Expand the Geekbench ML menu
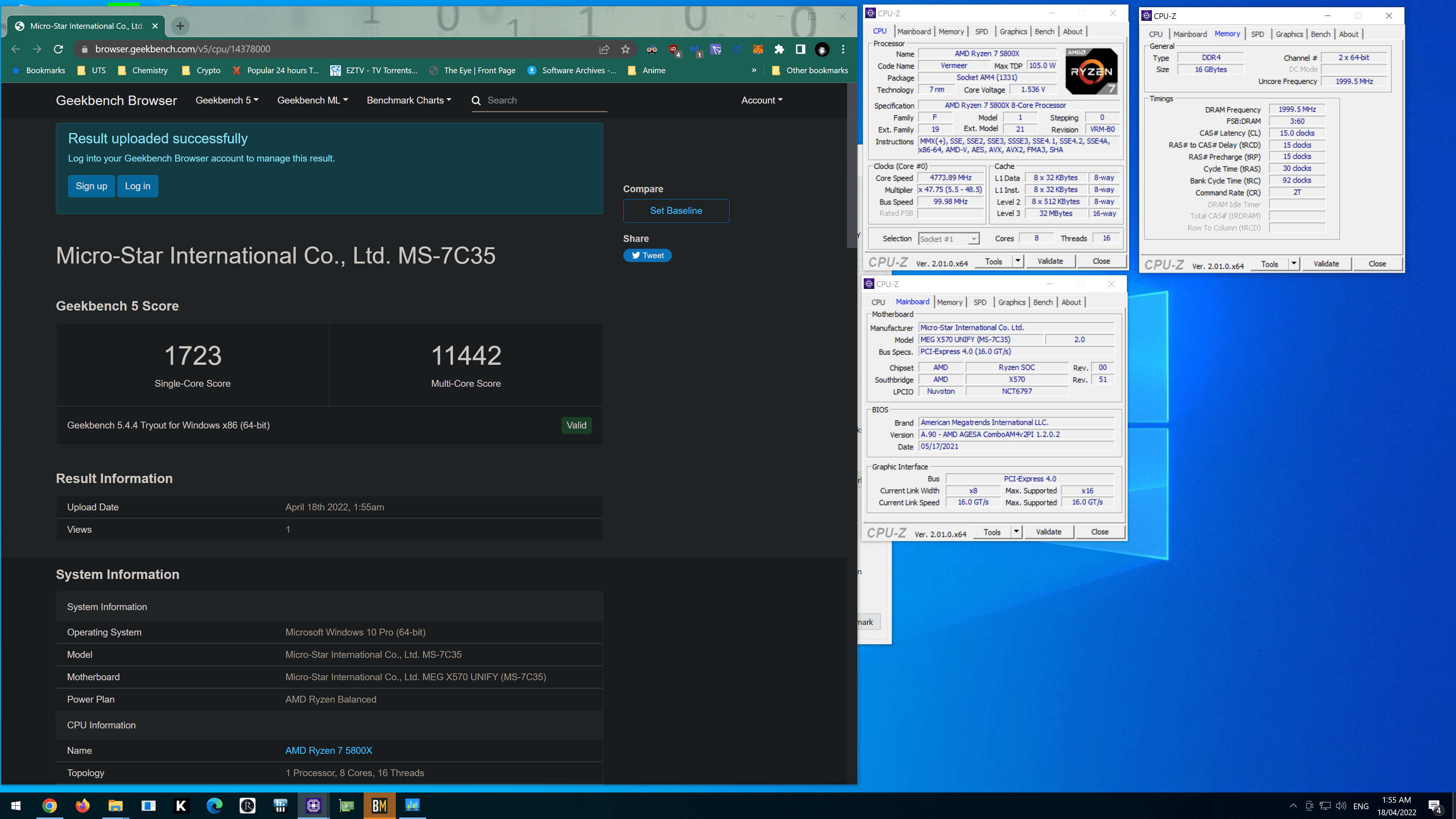 312,100
